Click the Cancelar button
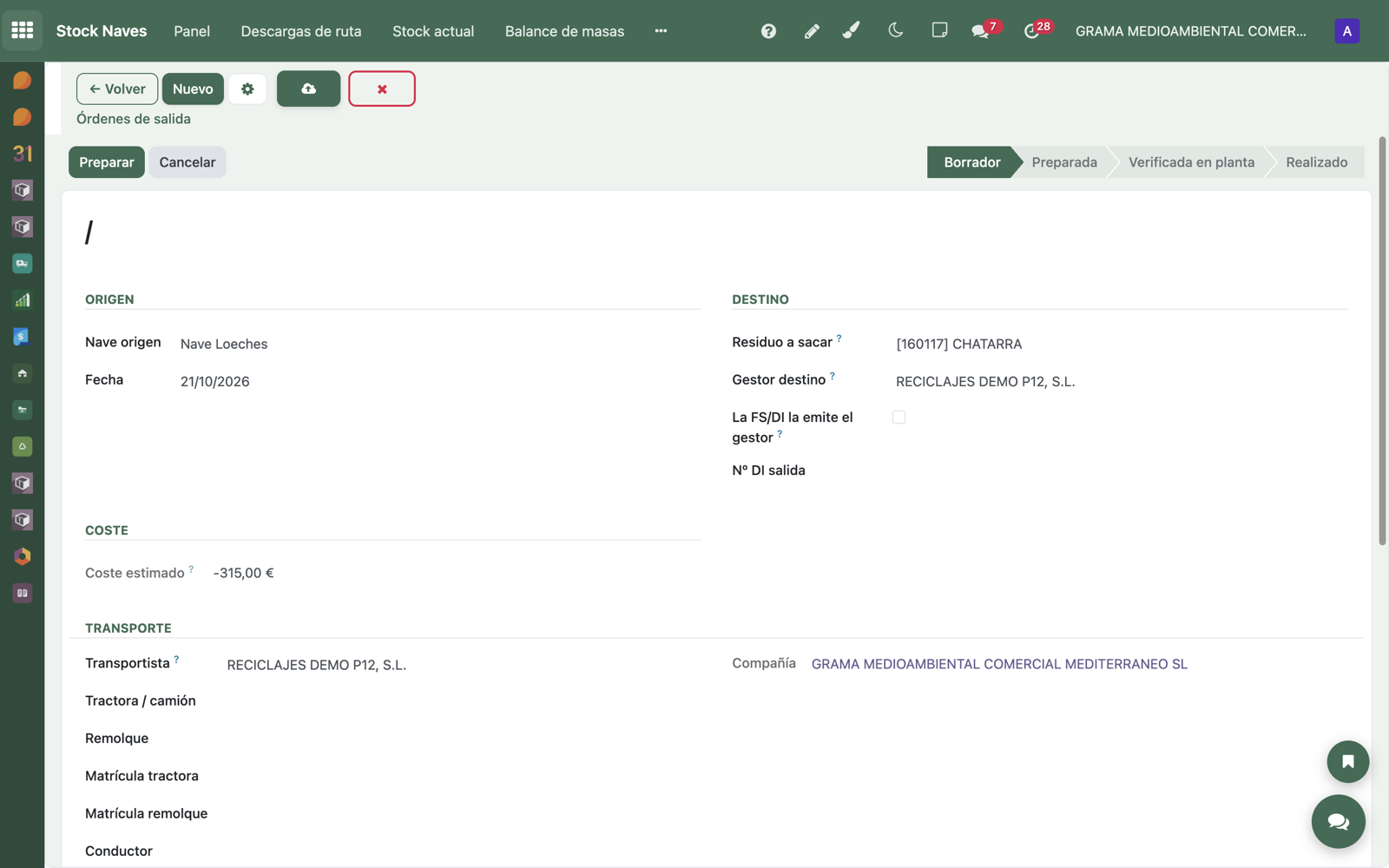The image size is (1389, 868). point(188,162)
